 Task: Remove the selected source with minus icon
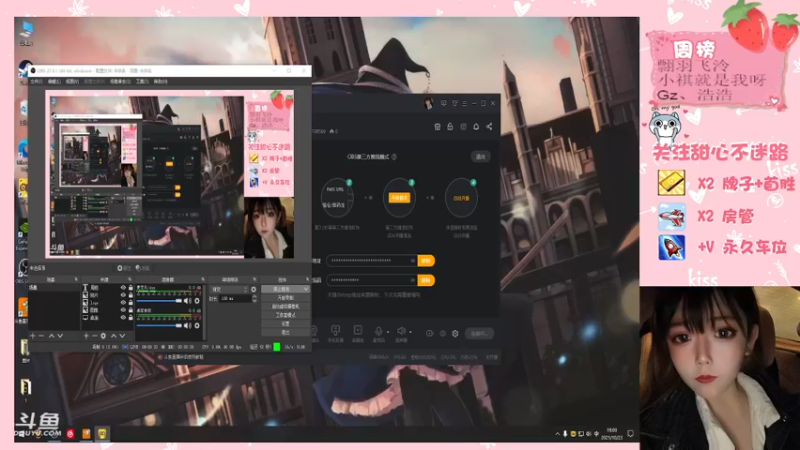94,336
